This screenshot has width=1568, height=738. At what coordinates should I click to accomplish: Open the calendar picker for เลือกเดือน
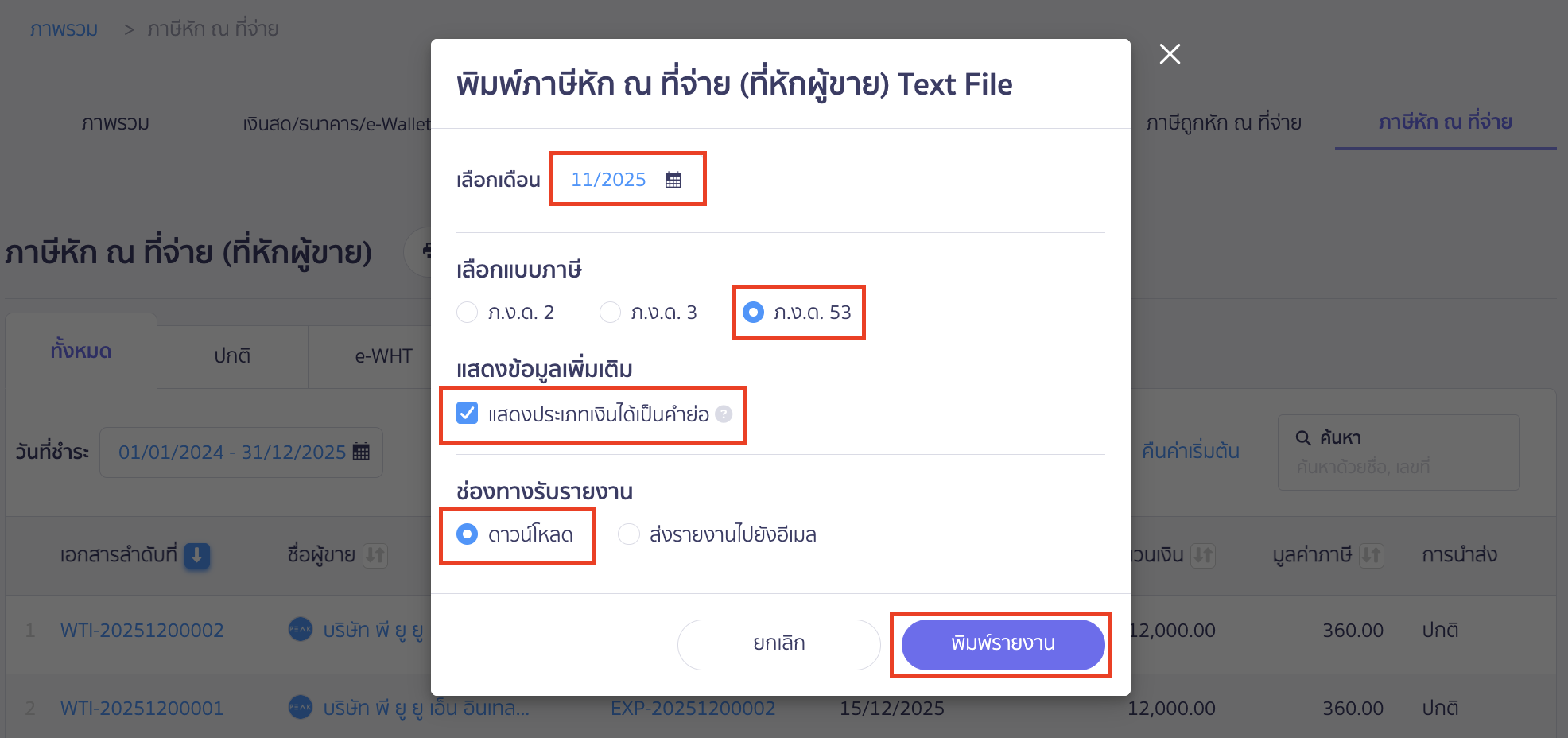(674, 179)
